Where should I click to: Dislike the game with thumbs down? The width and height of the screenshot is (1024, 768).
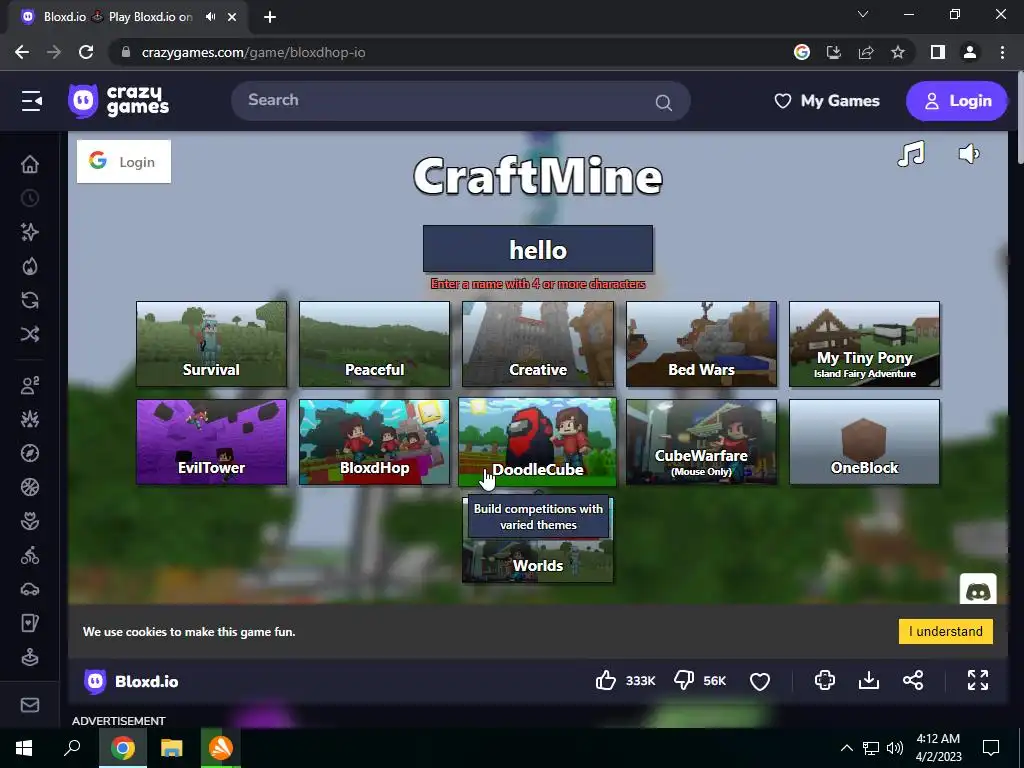(684, 680)
